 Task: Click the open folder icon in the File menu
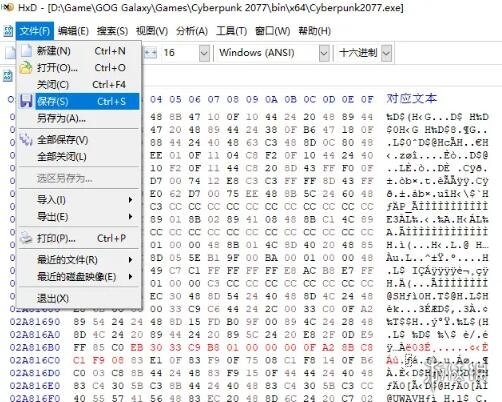(x=26, y=68)
